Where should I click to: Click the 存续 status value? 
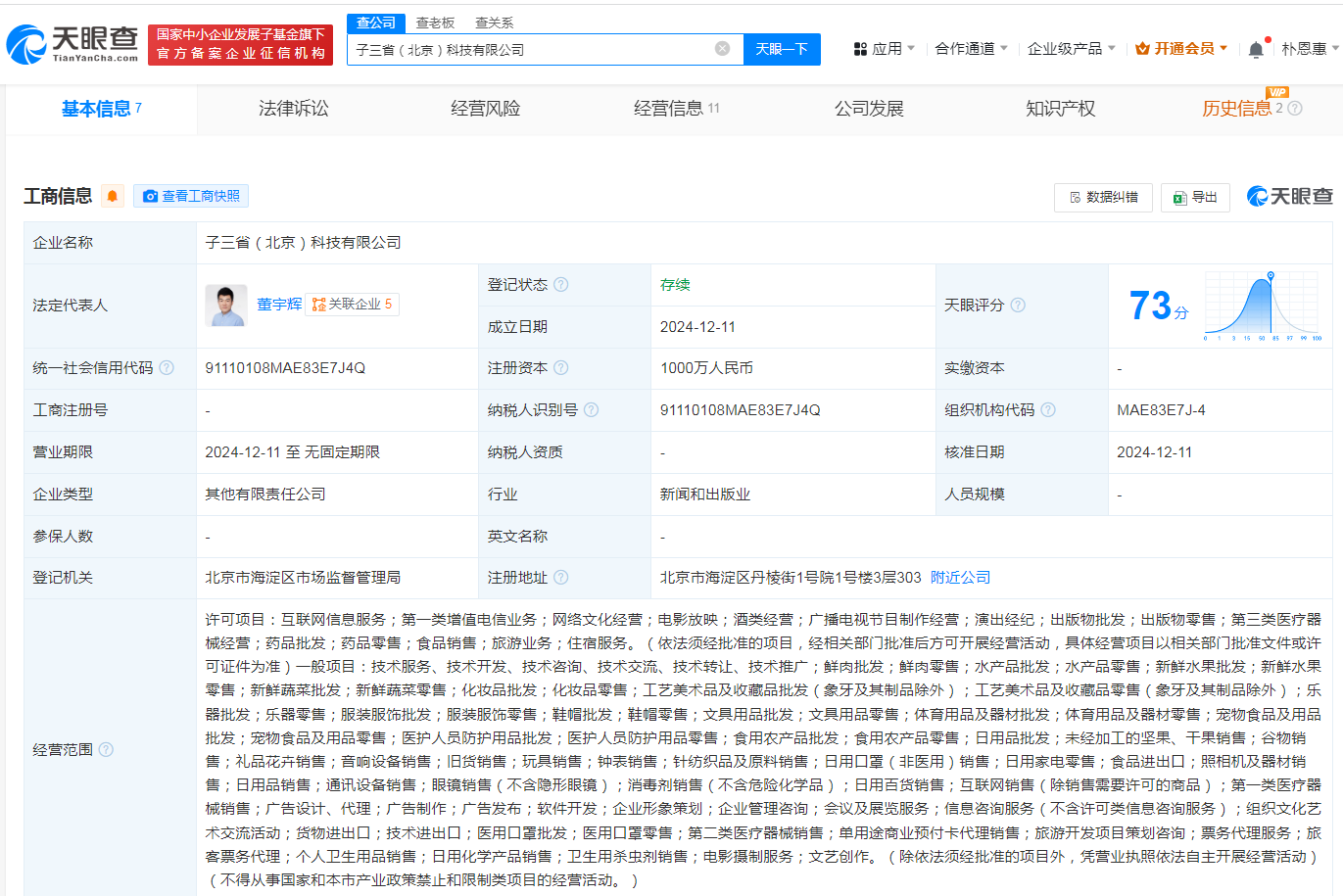675,285
